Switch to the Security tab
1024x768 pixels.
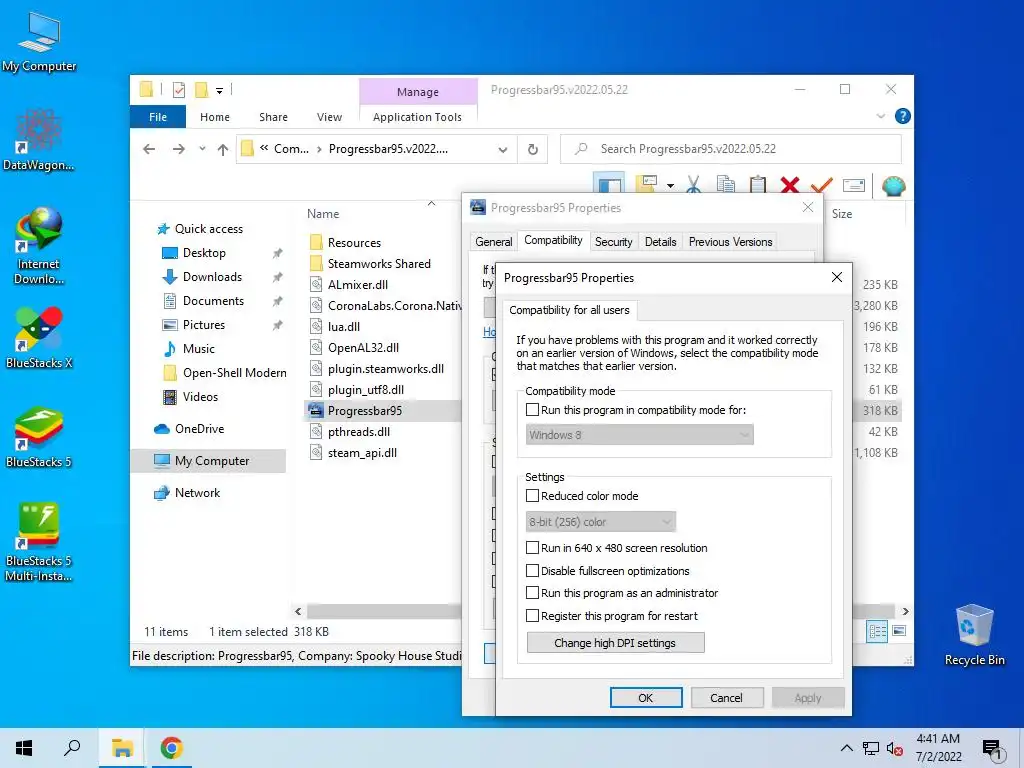tap(613, 242)
